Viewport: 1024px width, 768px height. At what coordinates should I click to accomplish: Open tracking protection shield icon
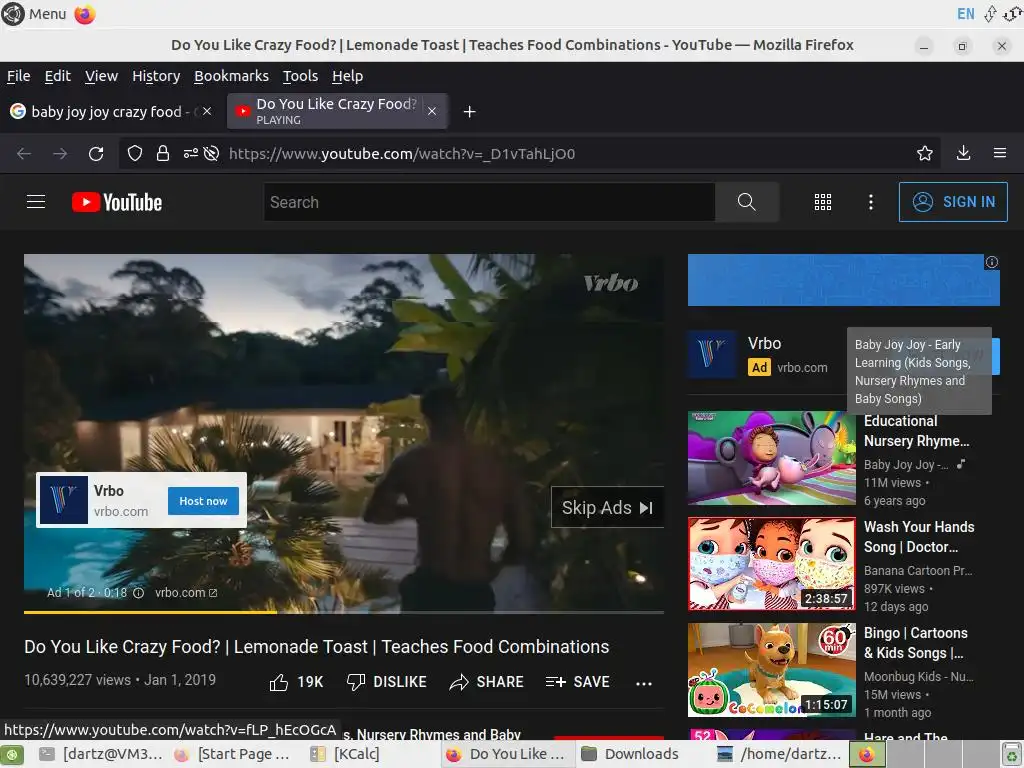(x=135, y=153)
